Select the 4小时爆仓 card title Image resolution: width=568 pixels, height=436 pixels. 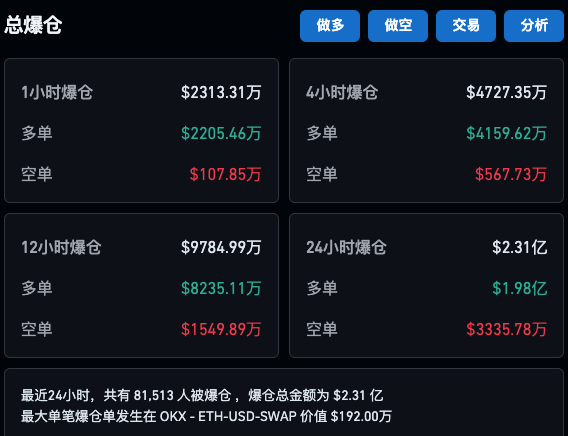tap(342, 92)
